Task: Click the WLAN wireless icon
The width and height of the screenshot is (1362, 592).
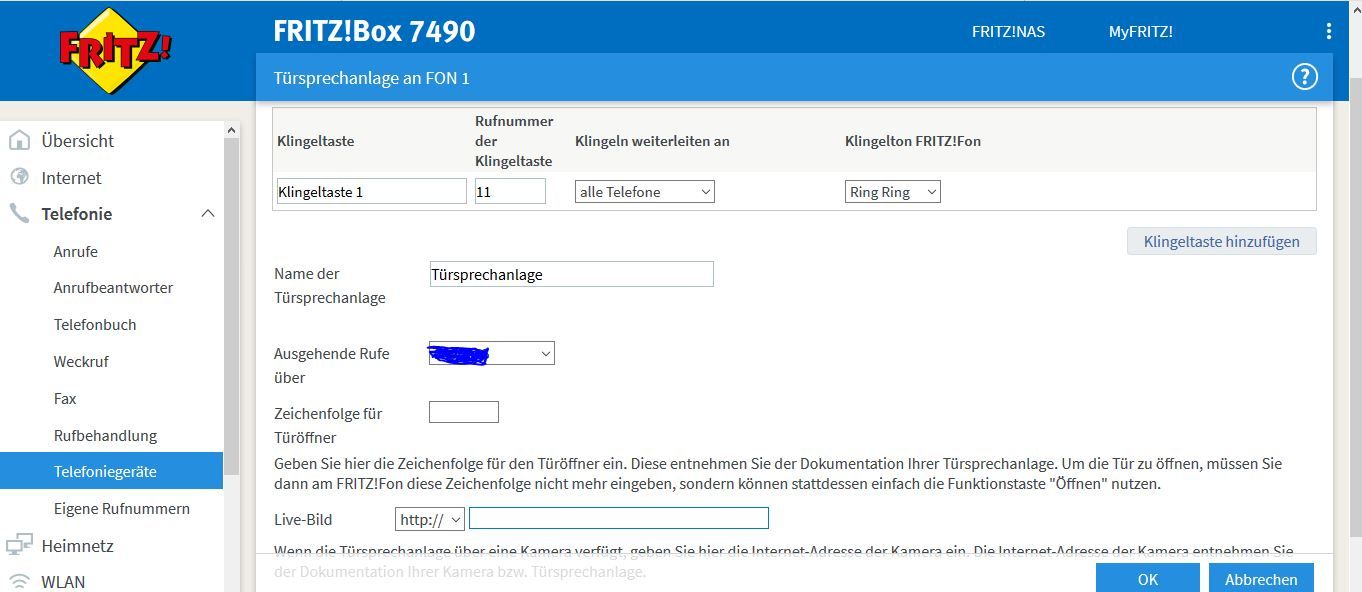Action: [19, 581]
